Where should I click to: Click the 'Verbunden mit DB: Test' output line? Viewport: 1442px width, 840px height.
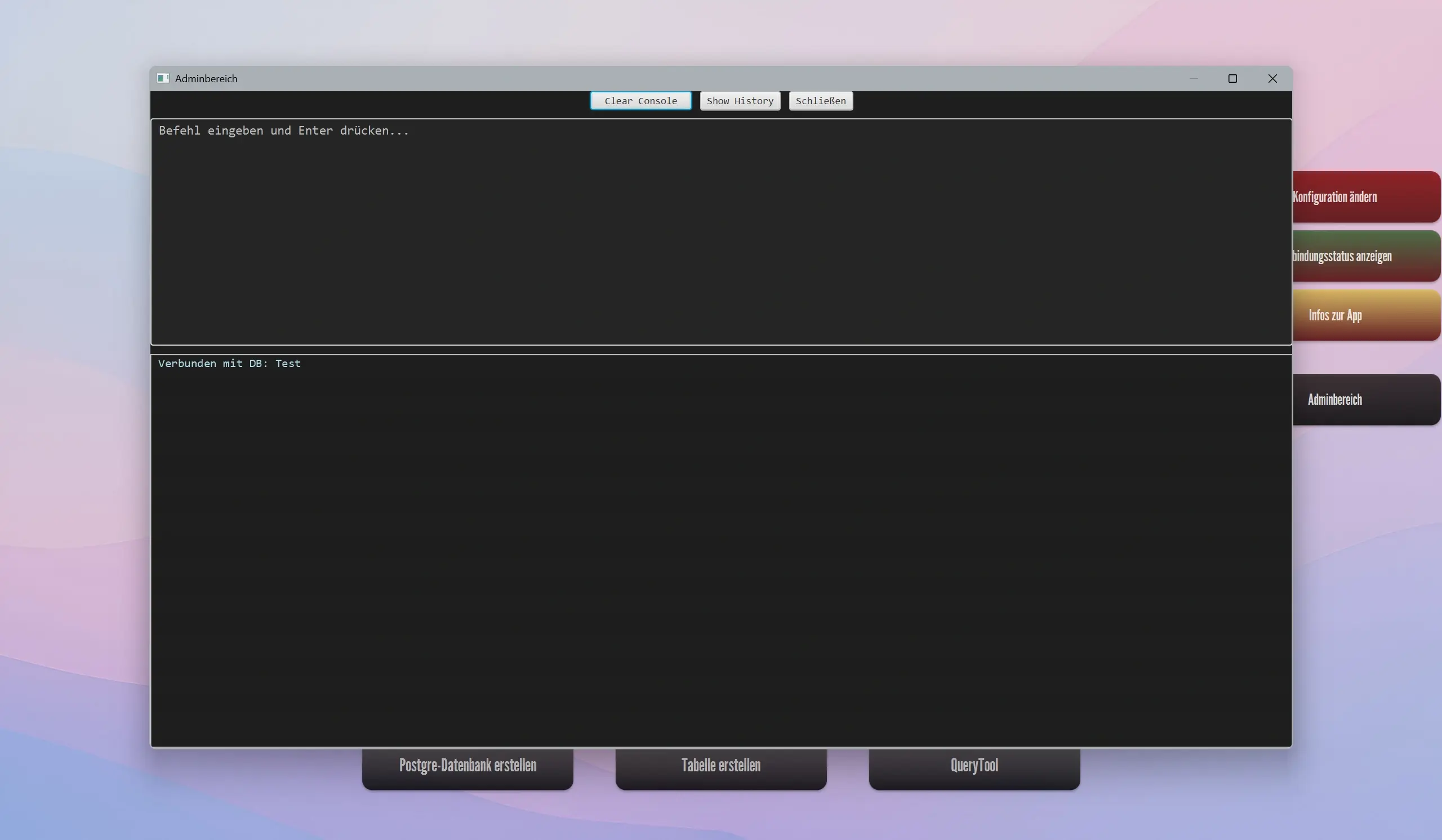[x=229, y=364]
